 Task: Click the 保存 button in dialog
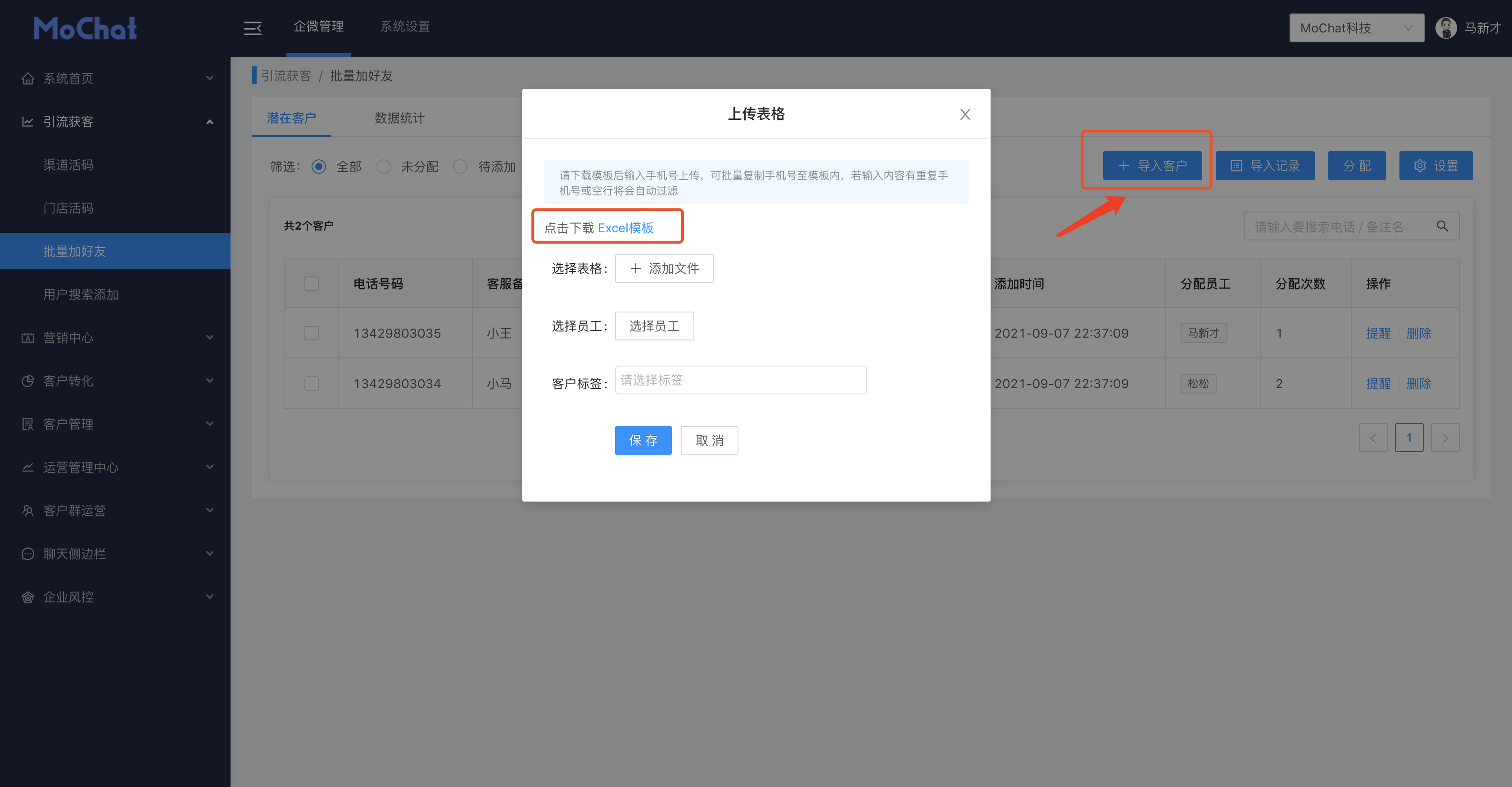643,440
